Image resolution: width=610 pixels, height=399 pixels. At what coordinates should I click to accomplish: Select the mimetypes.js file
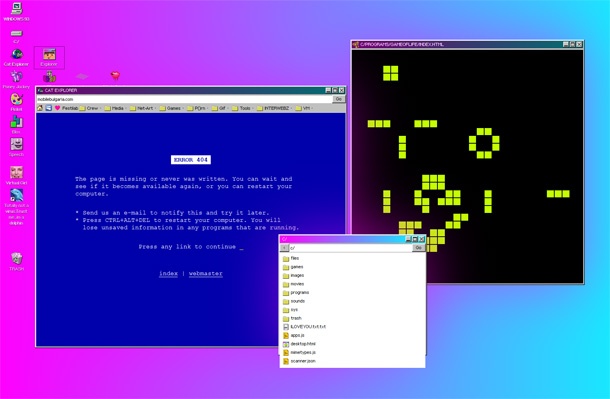[299, 352]
